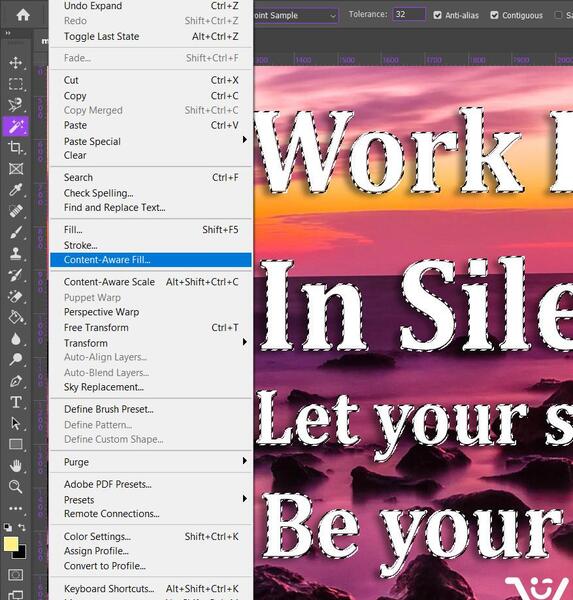Expand the Purge submenu
Viewport: 573px width, 600px height.
(151, 462)
